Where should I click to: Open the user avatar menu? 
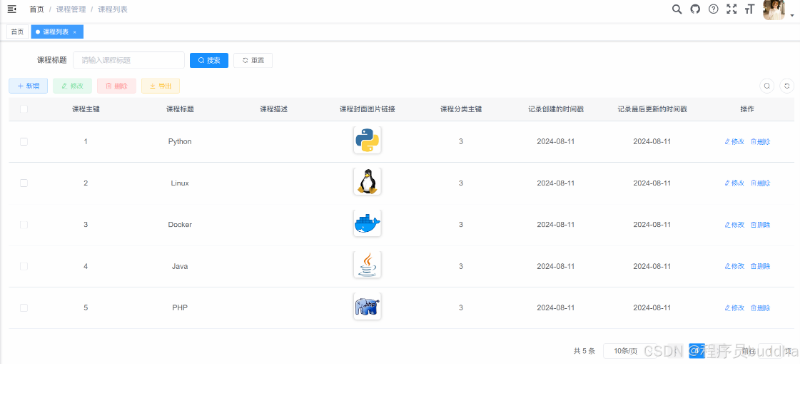773,10
